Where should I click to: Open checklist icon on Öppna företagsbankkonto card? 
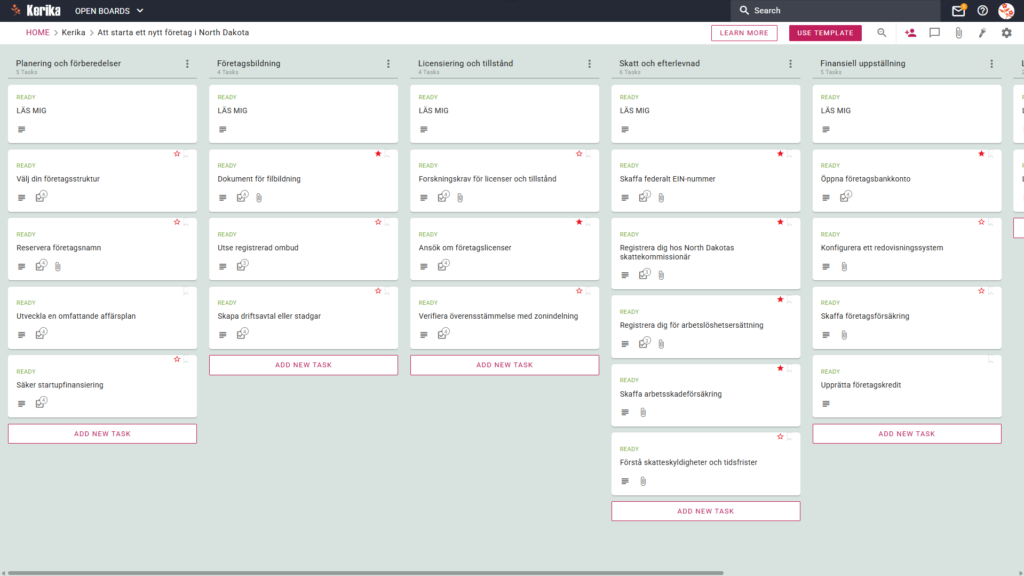(x=846, y=197)
